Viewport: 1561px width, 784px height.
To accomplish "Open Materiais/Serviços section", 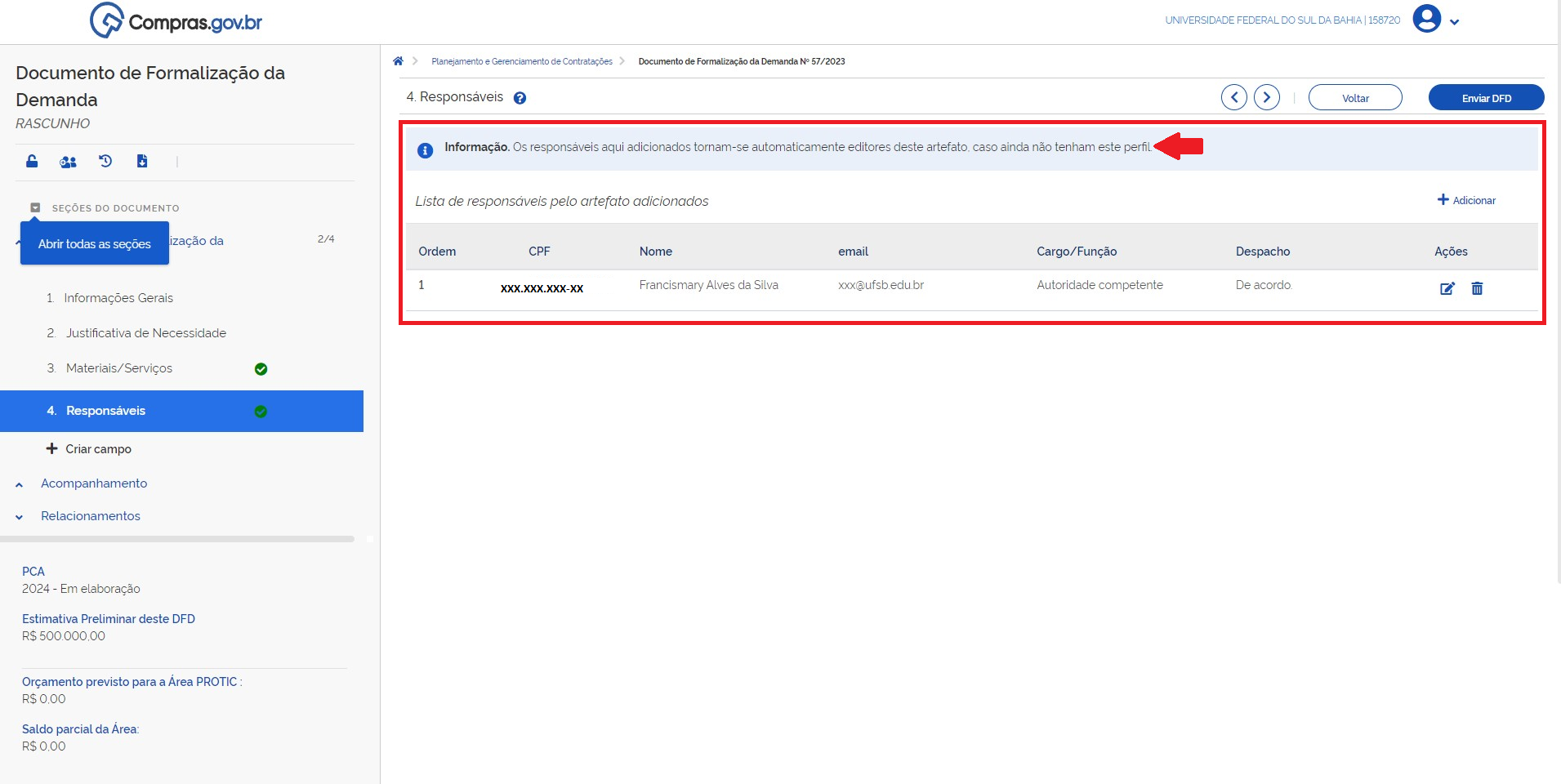I will (119, 368).
